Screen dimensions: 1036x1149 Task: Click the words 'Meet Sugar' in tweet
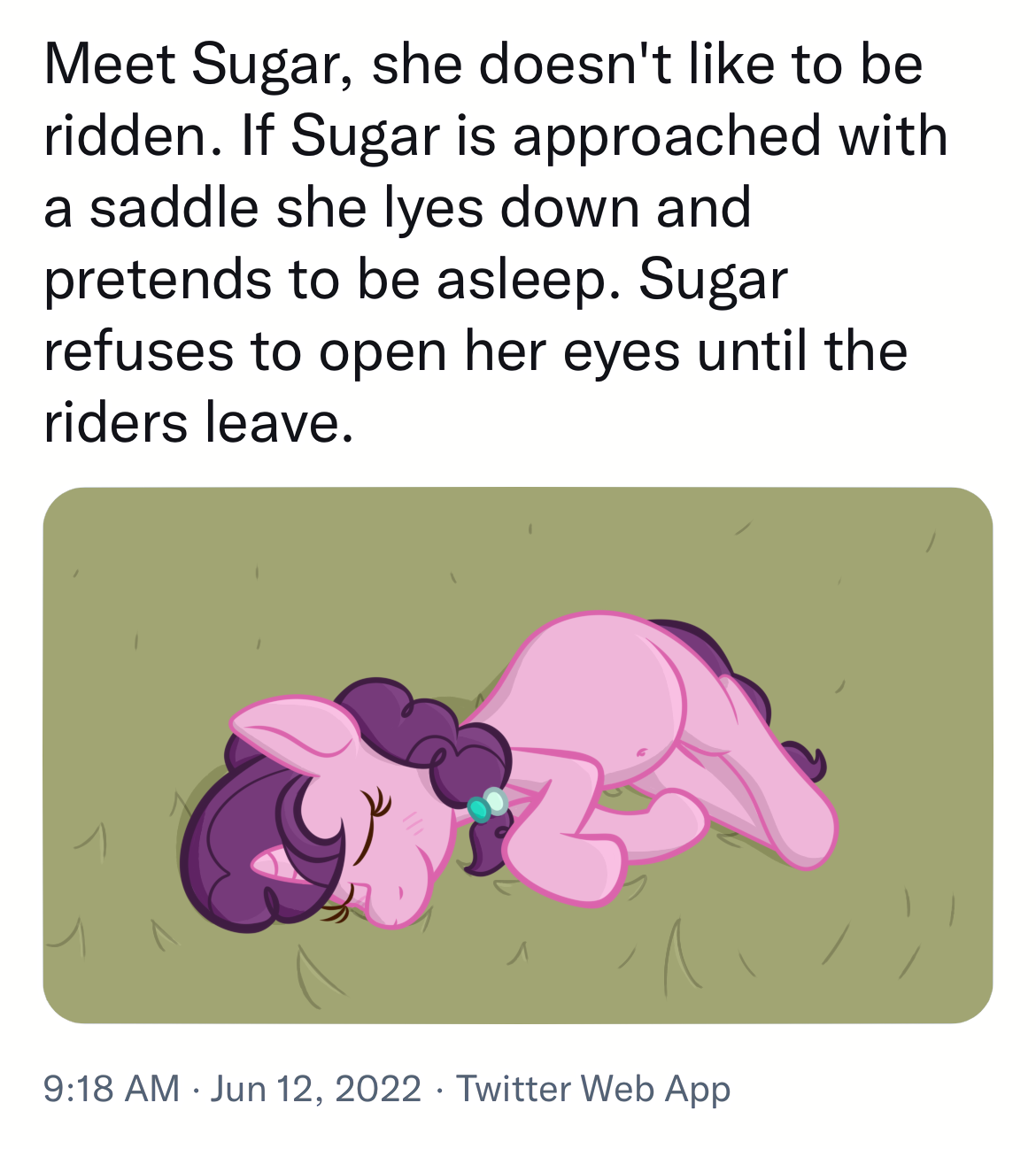(191, 65)
